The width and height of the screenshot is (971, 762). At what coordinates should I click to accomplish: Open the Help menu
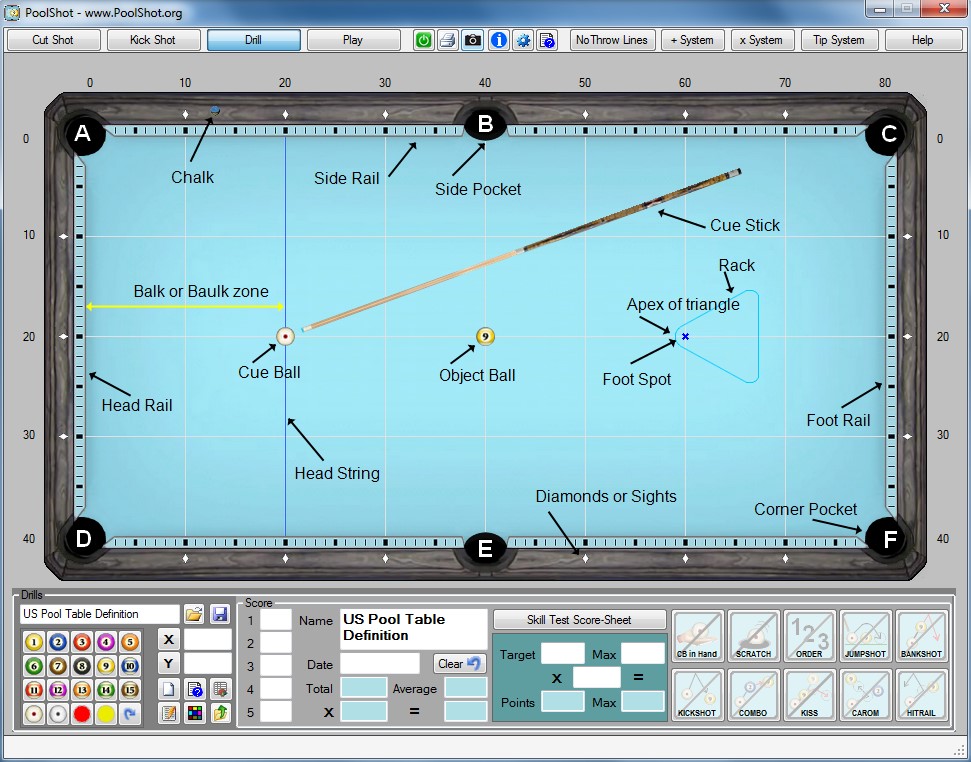(923, 40)
